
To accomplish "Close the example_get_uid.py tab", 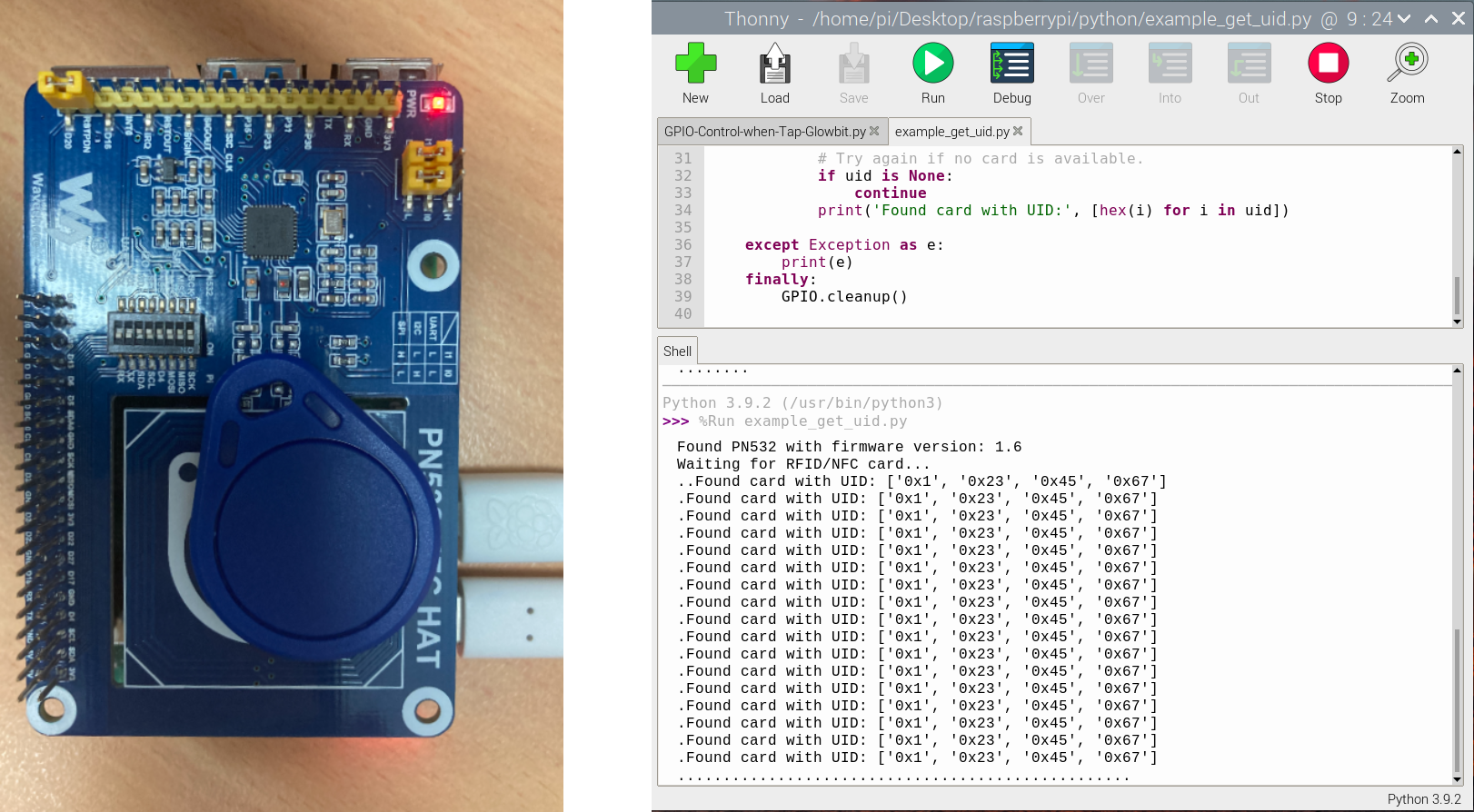I will pyautogui.click(x=1018, y=132).
